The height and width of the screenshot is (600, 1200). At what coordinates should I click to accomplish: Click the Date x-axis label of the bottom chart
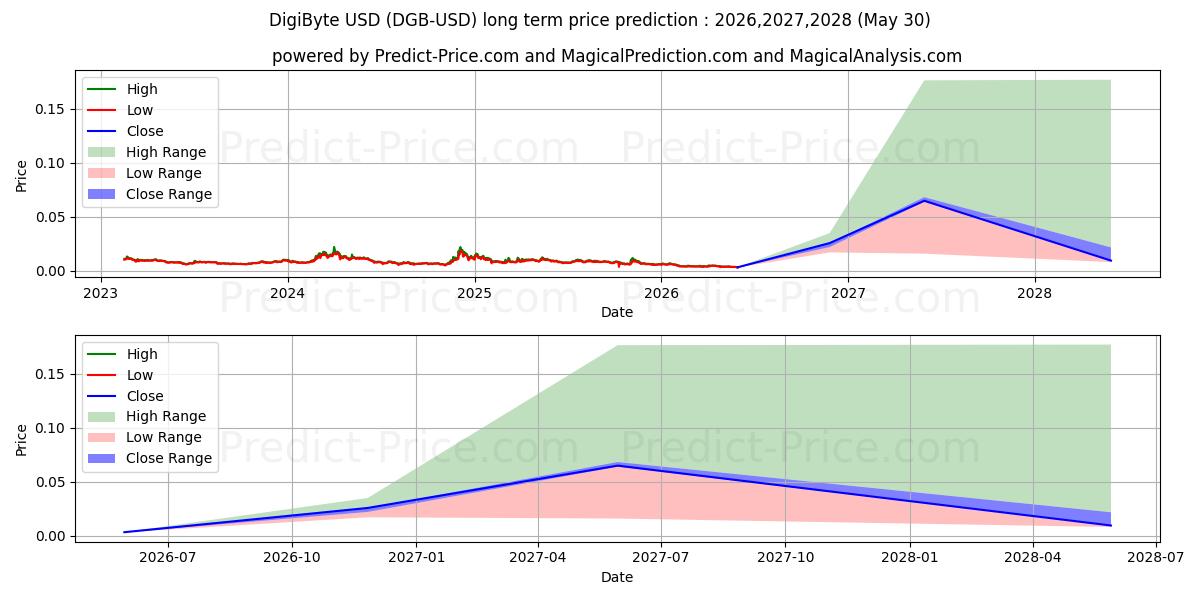(617, 577)
